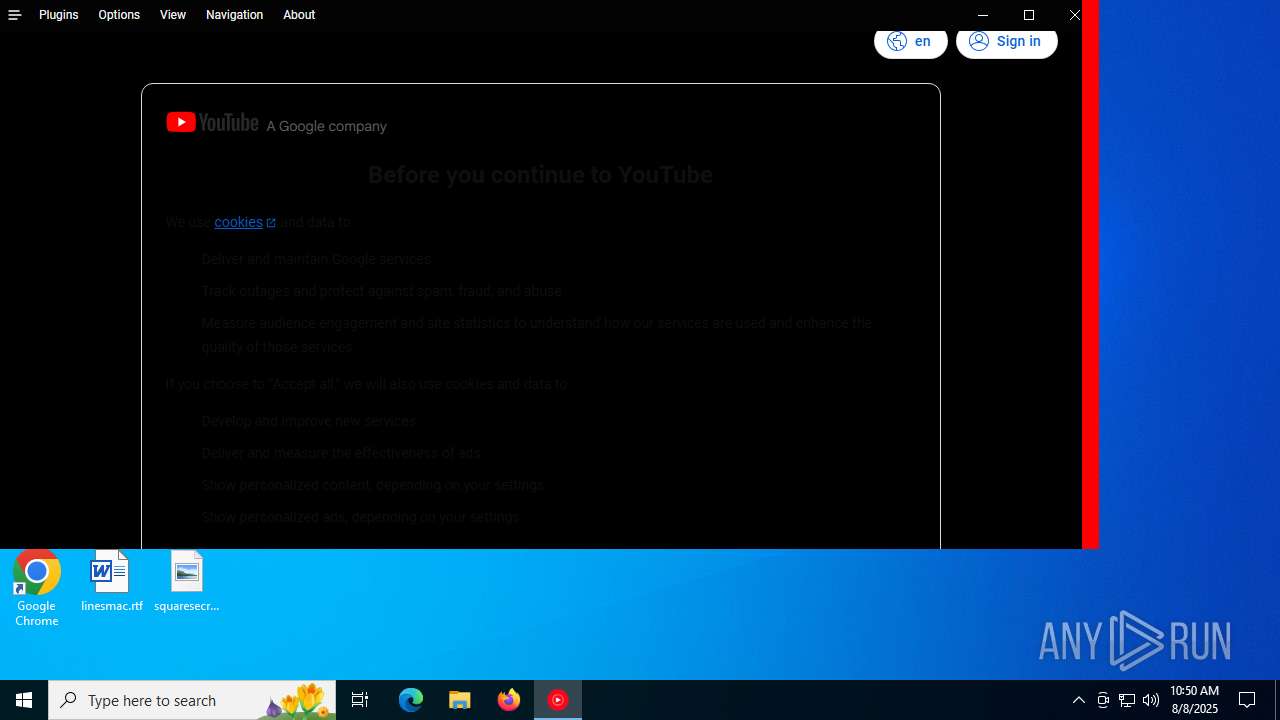This screenshot has width=1280, height=720.
Task: Maximize the app window
Action: coord(1029,15)
